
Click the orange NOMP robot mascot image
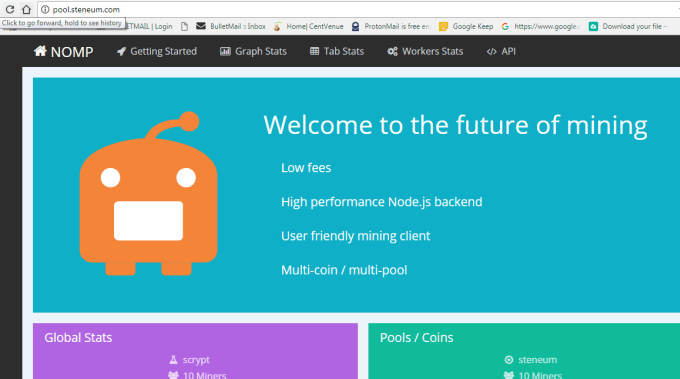point(148,193)
